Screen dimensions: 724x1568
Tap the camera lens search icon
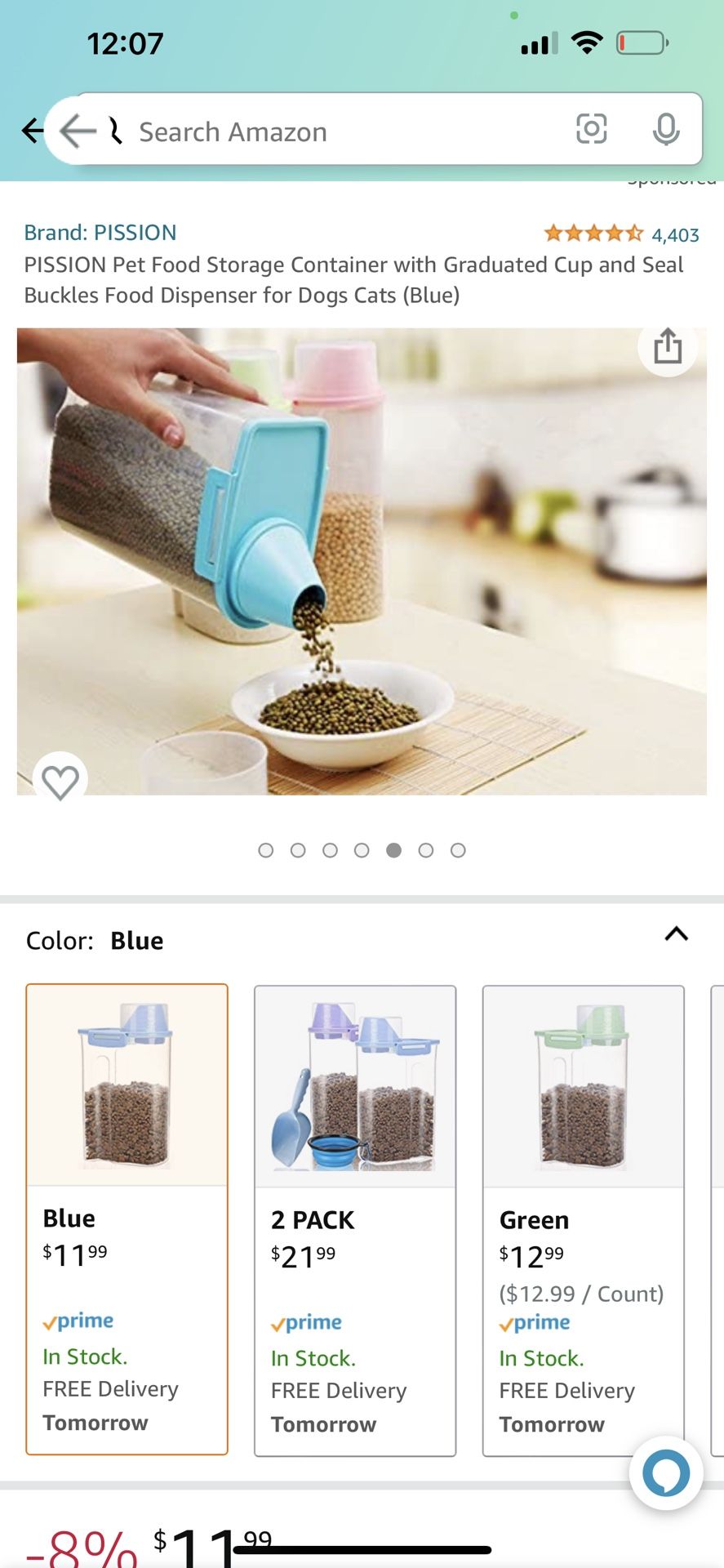point(591,129)
